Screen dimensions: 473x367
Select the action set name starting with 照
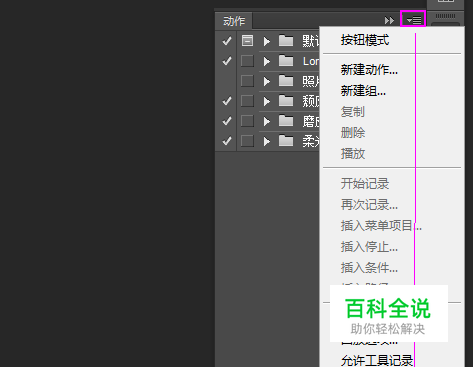pyautogui.click(x=311, y=81)
